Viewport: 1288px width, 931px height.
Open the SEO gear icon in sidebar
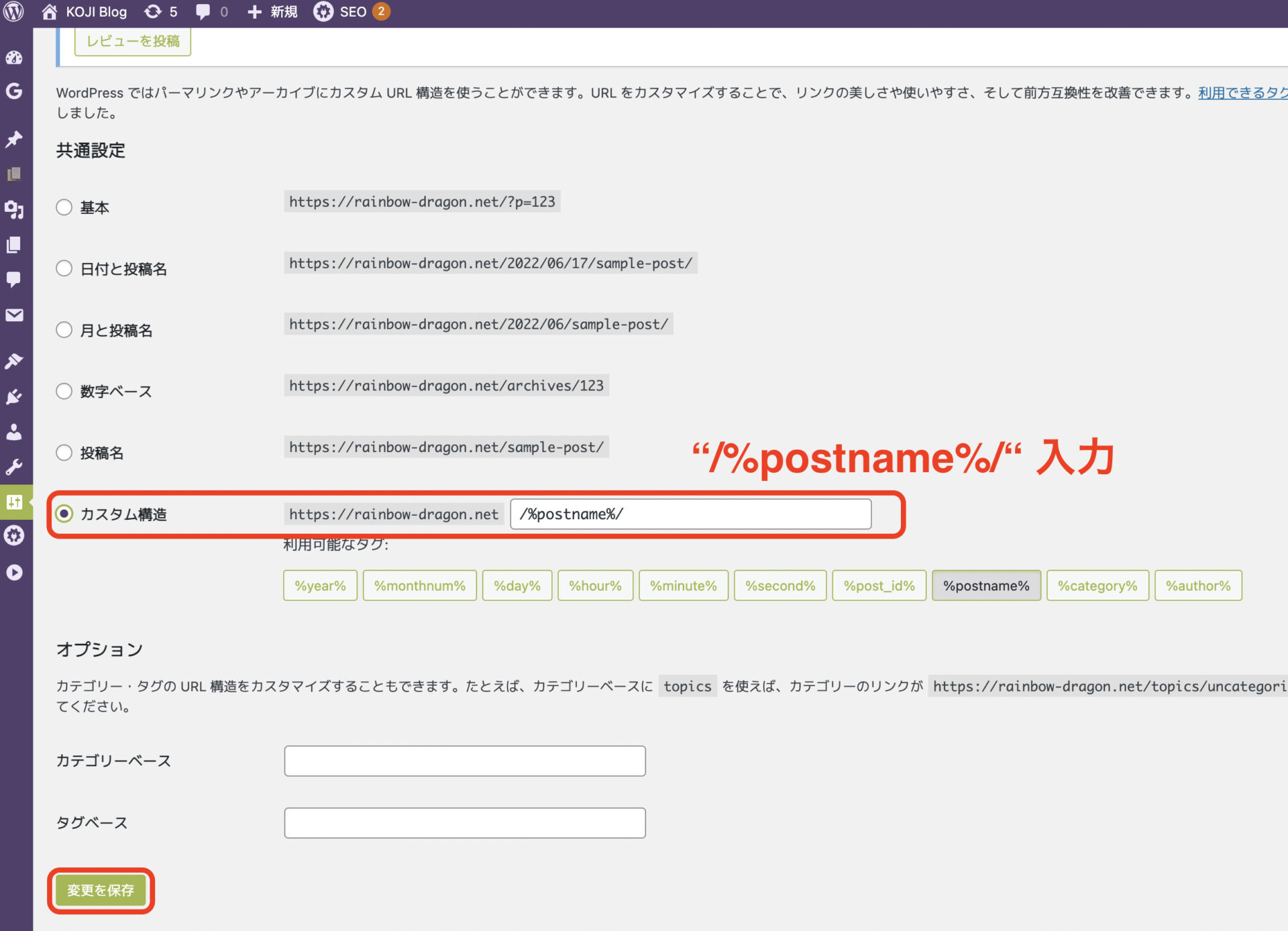pos(14,535)
